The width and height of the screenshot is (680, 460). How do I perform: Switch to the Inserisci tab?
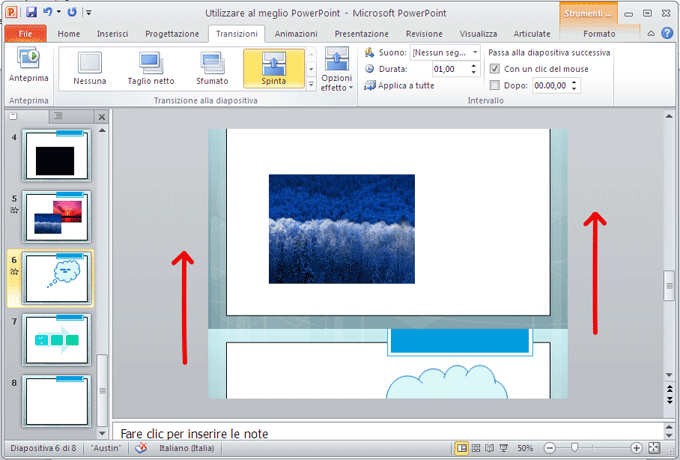[112, 34]
